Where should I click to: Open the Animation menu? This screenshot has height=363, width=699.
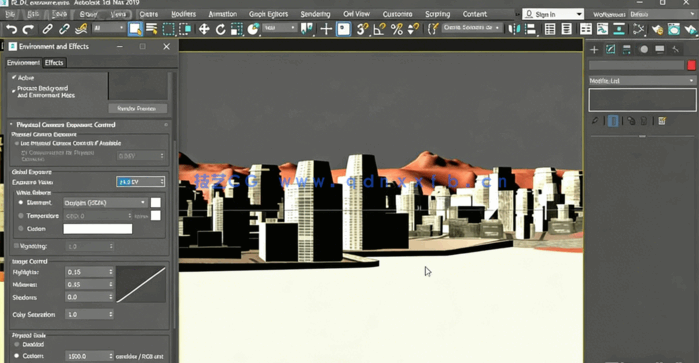pyautogui.click(x=222, y=14)
